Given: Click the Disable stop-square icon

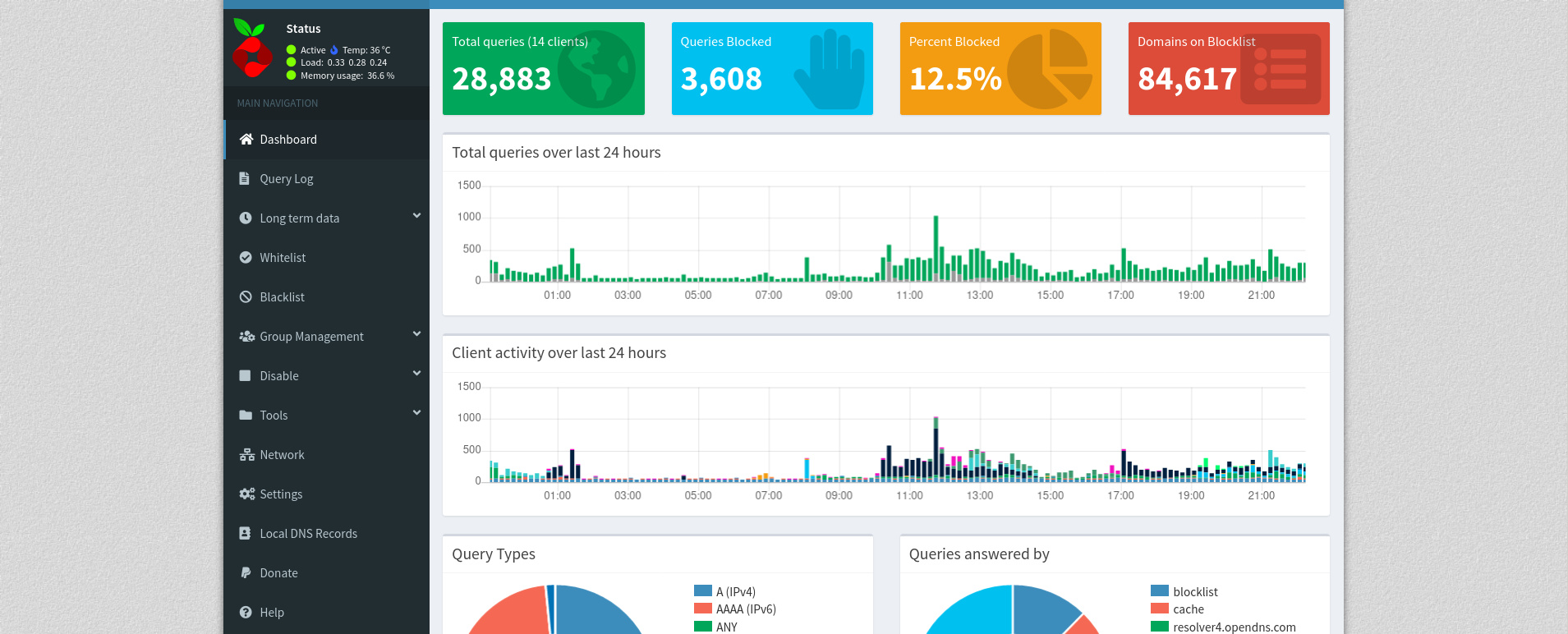Looking at the screenshot, I should coord(245,375).
